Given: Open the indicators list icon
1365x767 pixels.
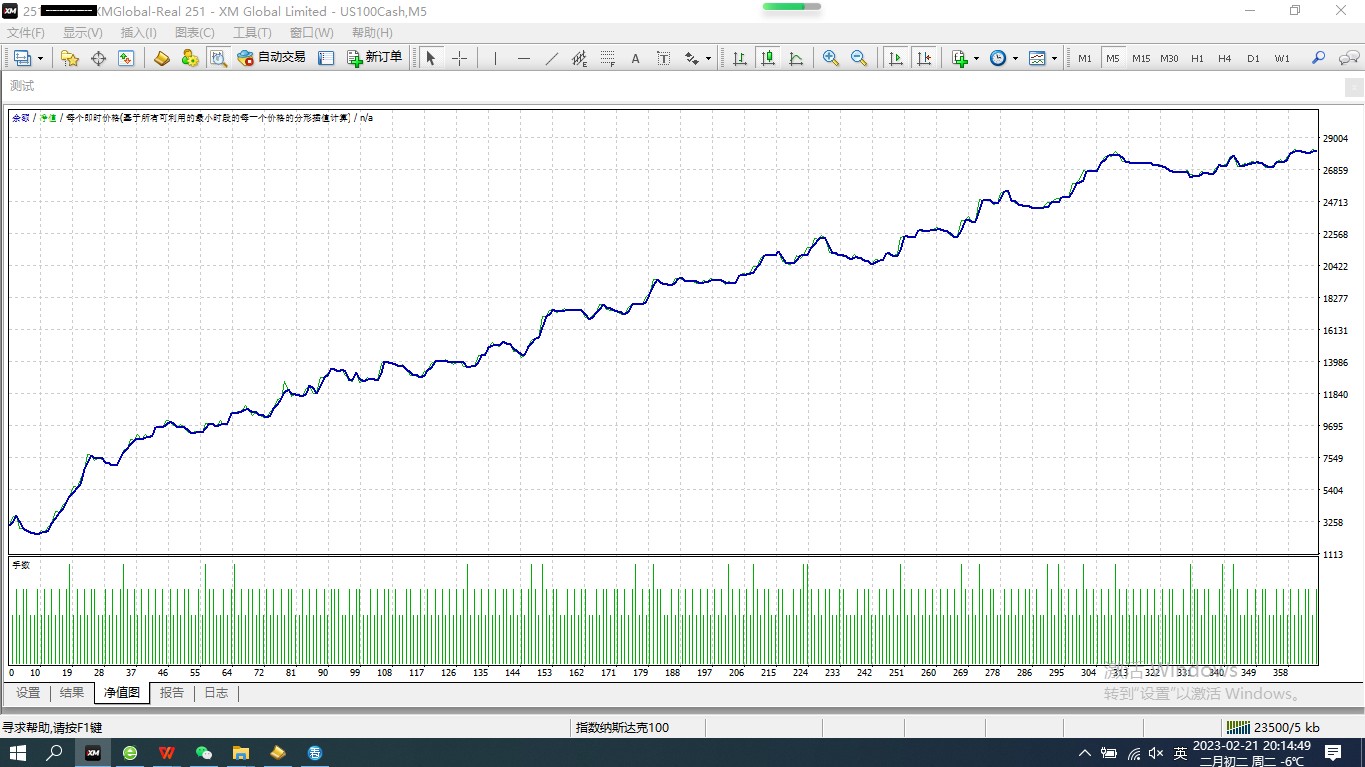Looking at the screenshot, I should (960, 58).
